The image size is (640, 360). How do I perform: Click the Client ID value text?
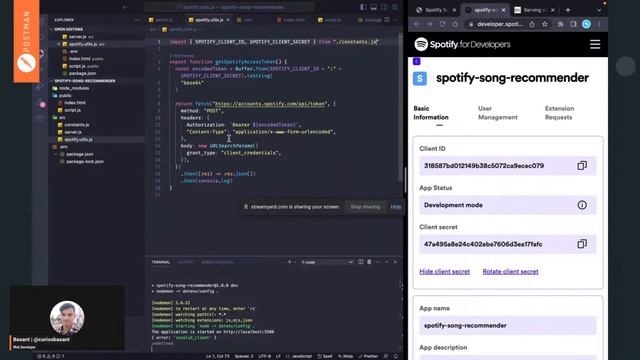tap(484, 166)
